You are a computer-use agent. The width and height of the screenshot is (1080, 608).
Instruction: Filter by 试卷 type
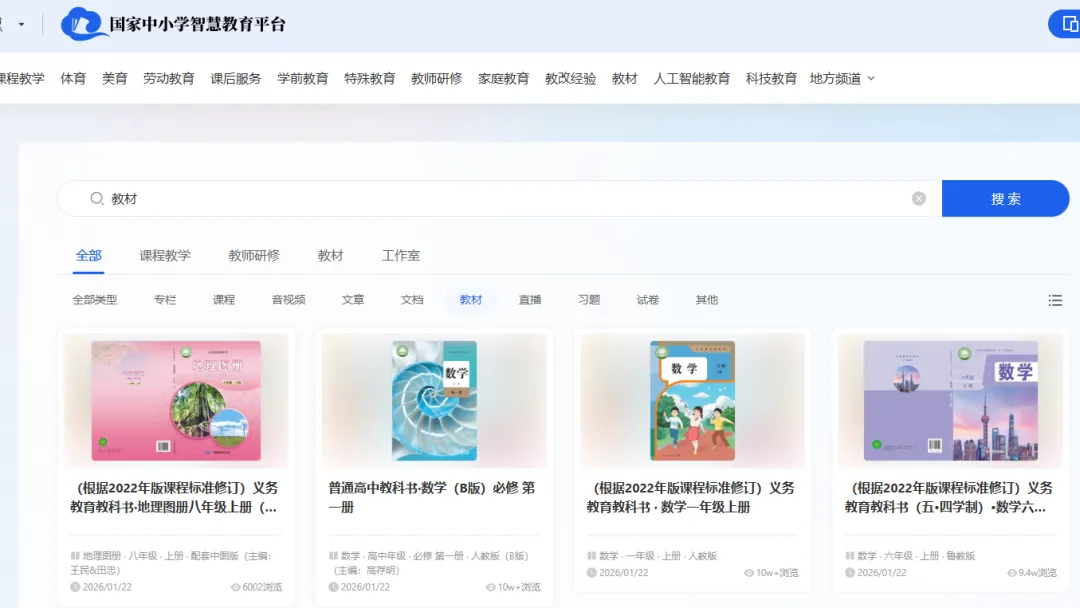[x=647, y=300]
